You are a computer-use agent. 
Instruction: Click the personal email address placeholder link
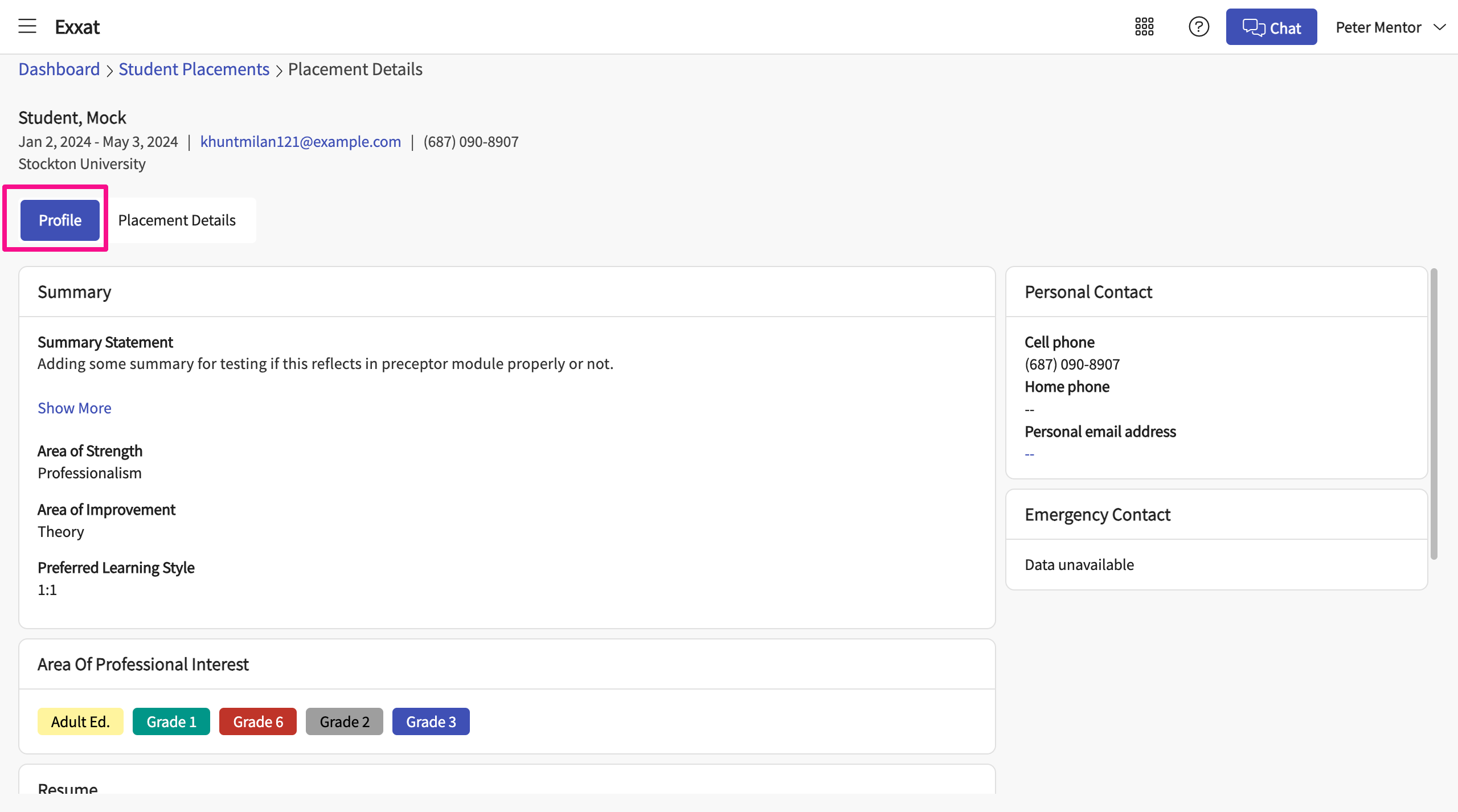[x=1030, y=454]
